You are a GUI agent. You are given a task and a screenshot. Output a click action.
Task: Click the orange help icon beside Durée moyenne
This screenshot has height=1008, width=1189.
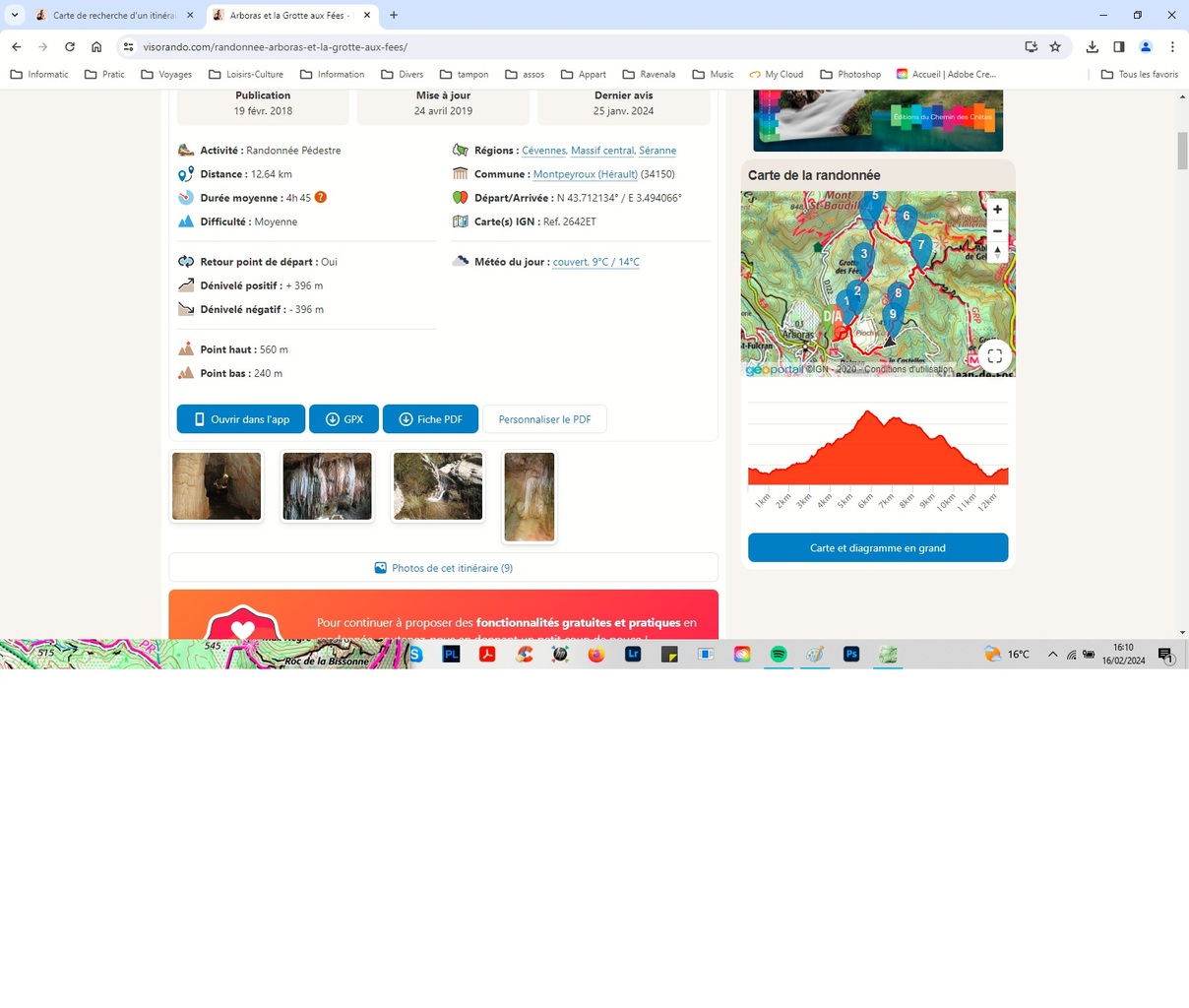(x=321, y=198)
